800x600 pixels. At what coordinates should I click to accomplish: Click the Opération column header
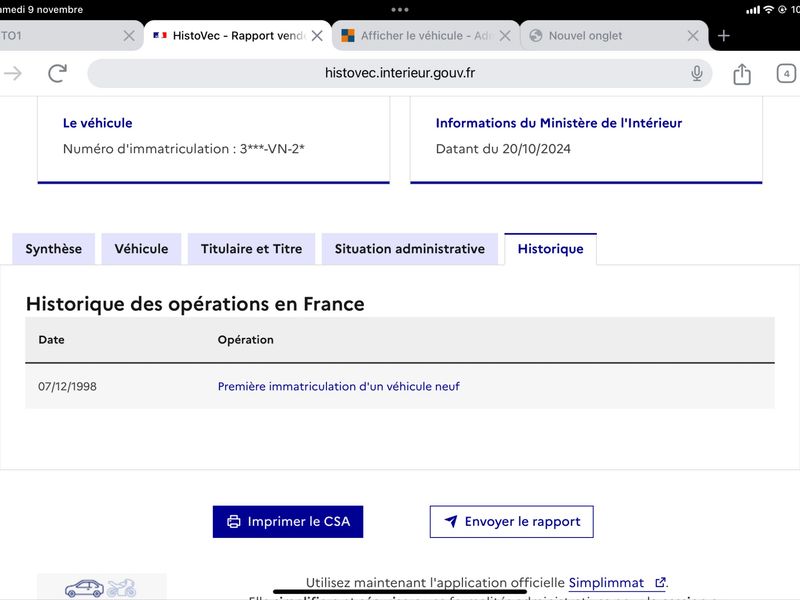point(245,340)
